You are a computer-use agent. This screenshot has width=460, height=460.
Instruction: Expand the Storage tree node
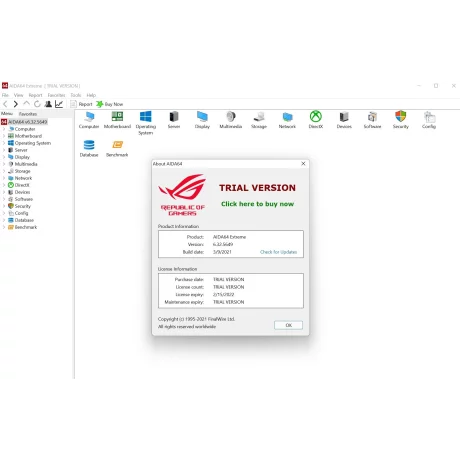[4, 171]
